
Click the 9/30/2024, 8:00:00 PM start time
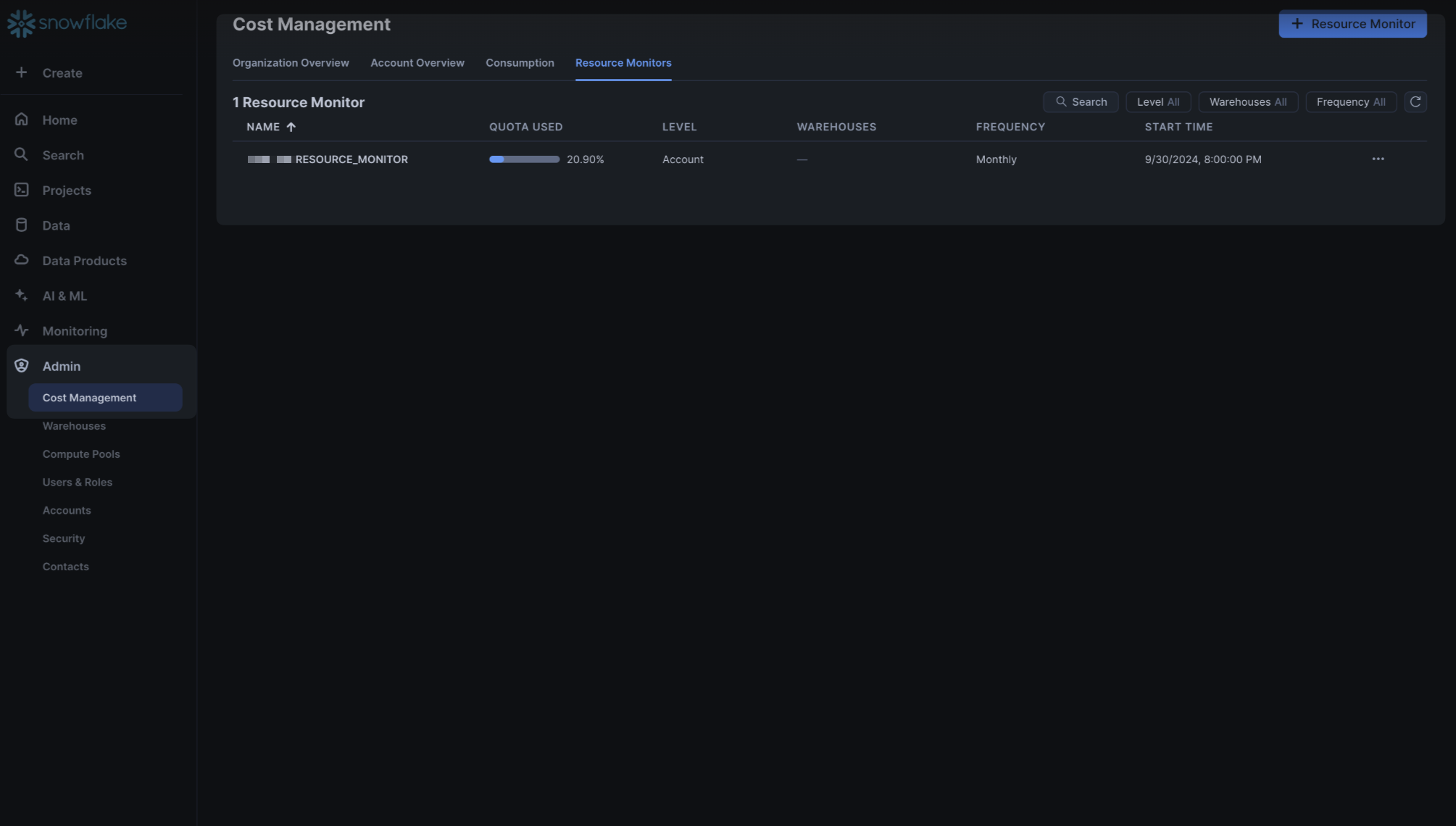click(x=1203, y=159)
